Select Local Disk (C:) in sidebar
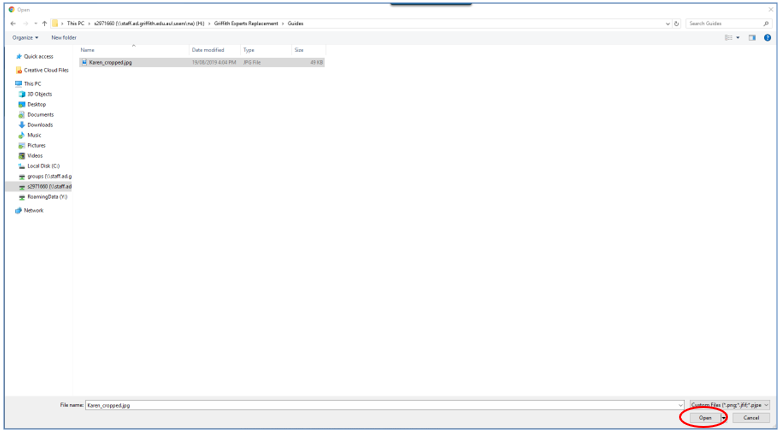The height and width of the screenshot is (431, 780). point(43,166)
